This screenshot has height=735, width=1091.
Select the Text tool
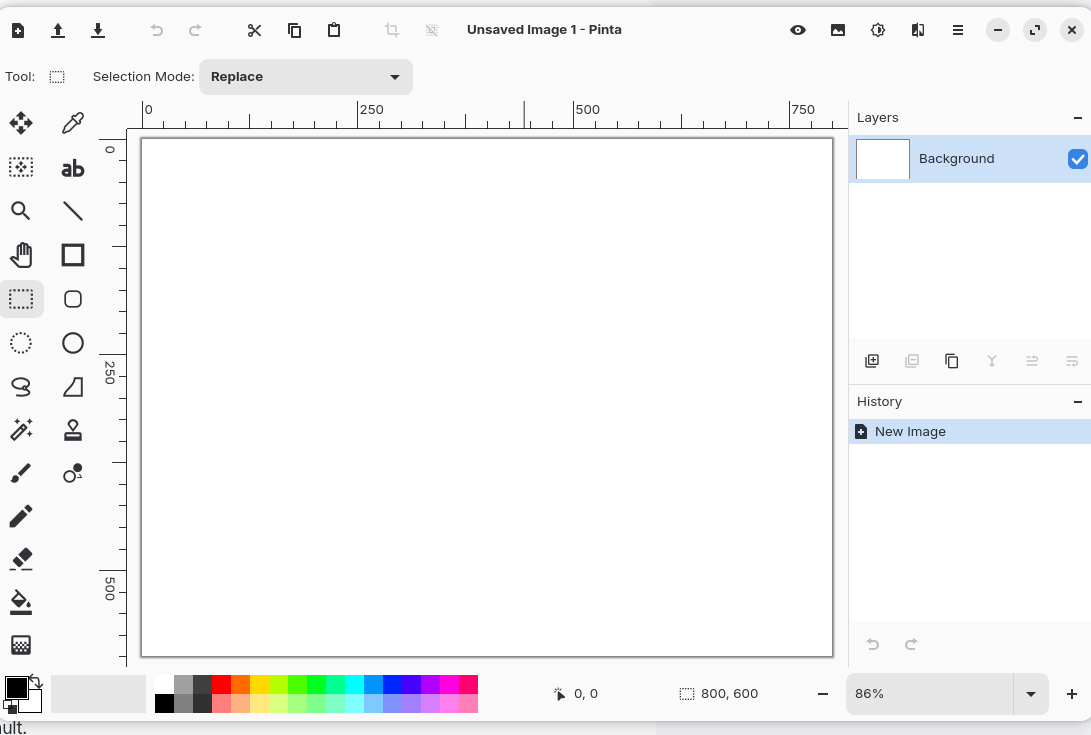coord(73,168)
